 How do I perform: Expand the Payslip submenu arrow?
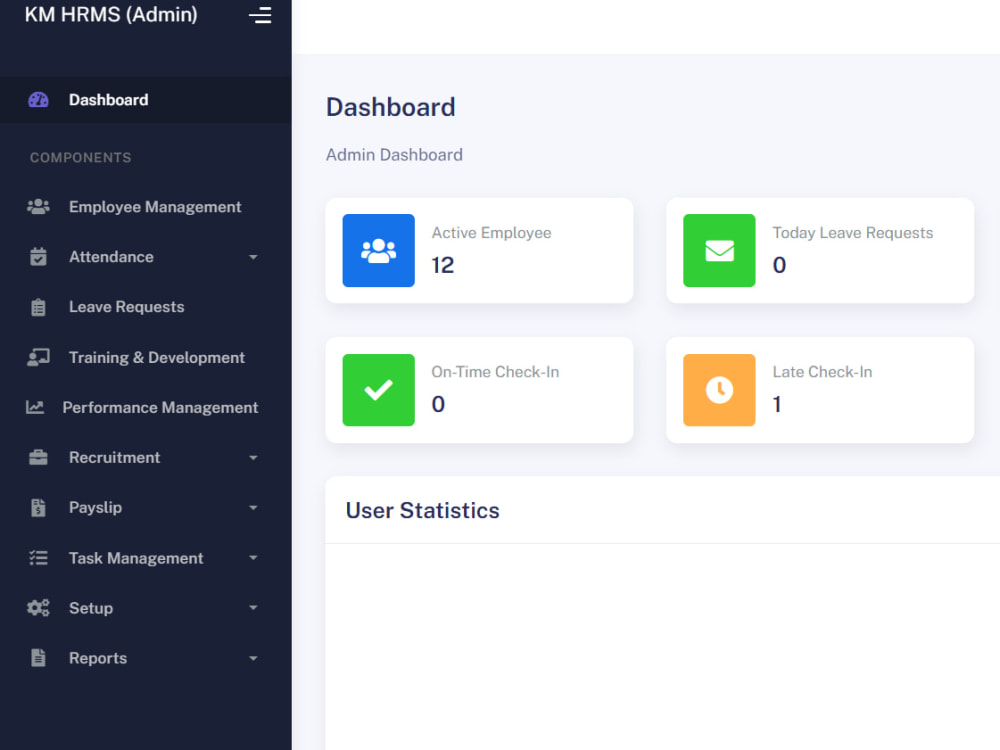pos(253,508)
